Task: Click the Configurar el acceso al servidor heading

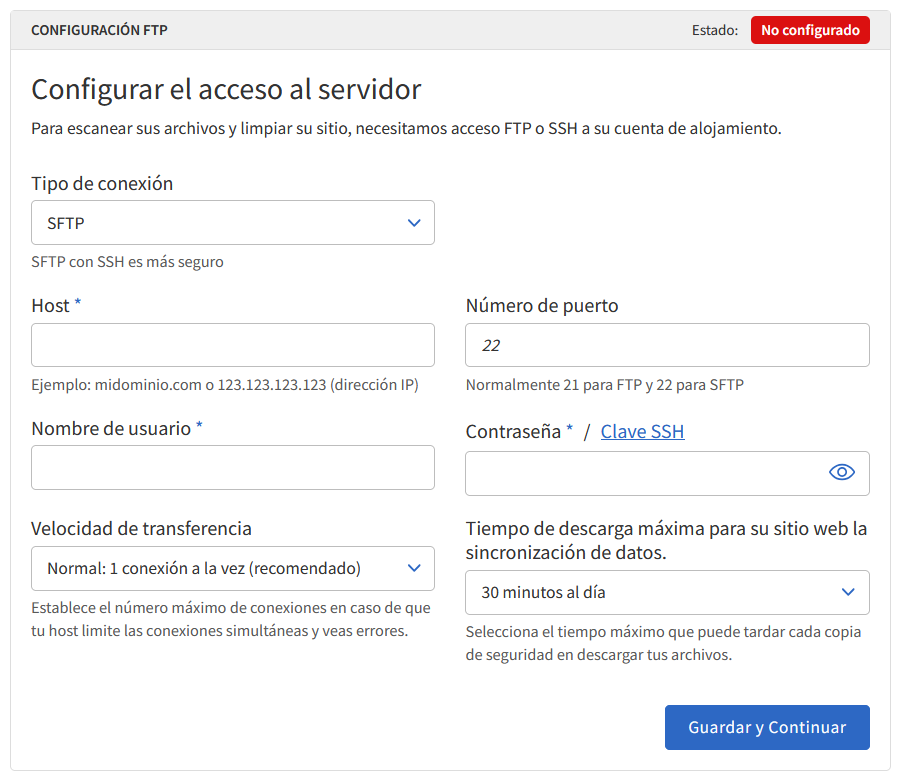Action: pyautogui.click(x=226, y=89)
